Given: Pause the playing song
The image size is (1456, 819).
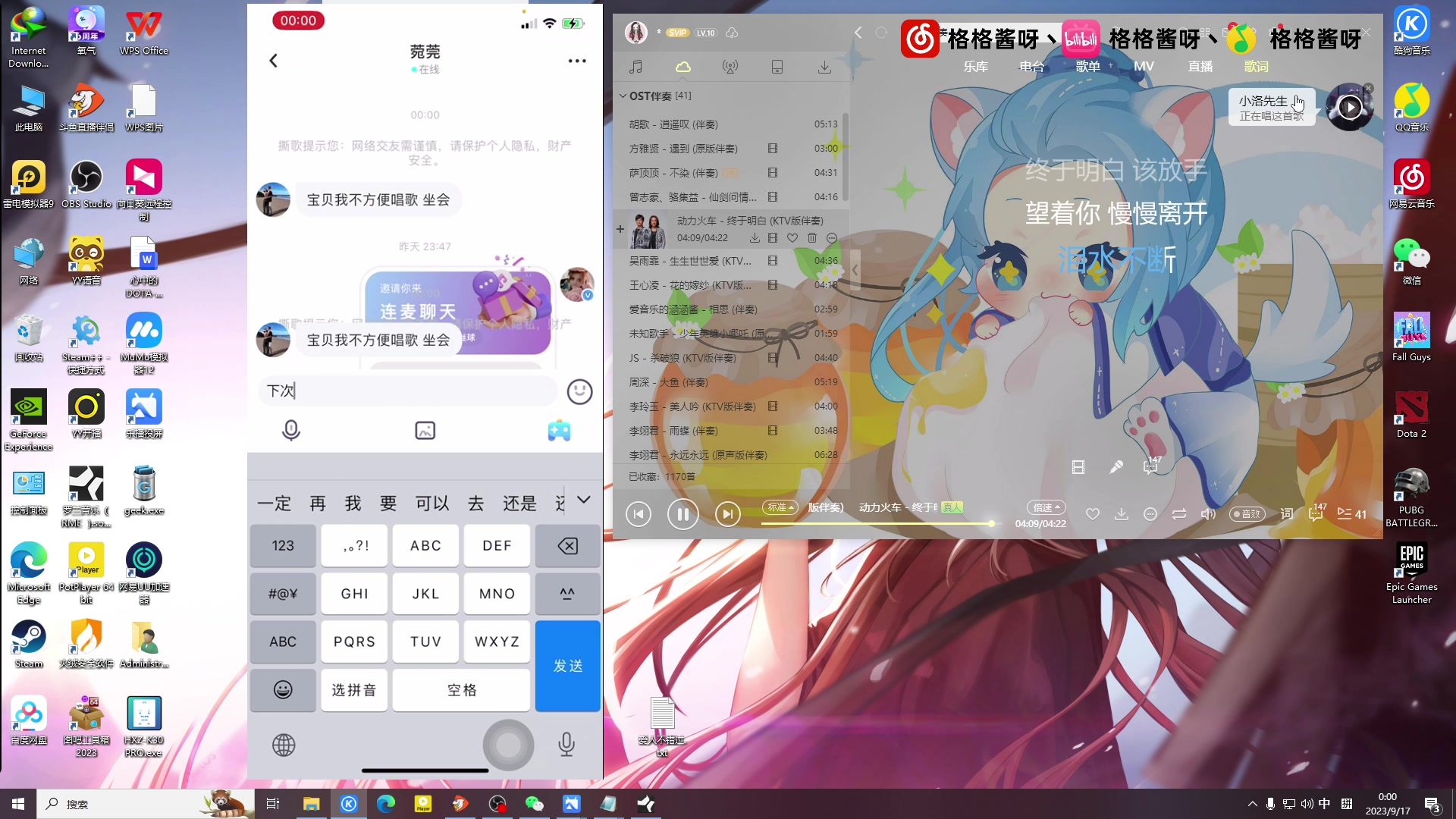Looking at the screenshot, I should click(682, 514).
